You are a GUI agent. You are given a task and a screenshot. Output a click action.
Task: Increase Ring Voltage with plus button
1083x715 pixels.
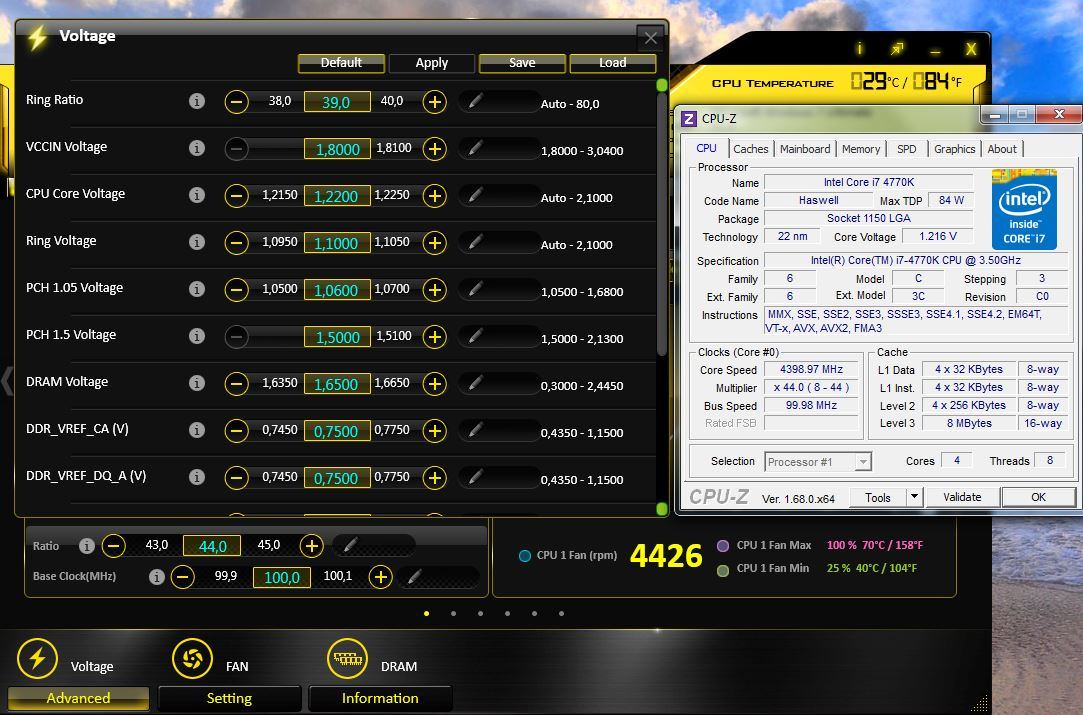[x=434, y=243]
